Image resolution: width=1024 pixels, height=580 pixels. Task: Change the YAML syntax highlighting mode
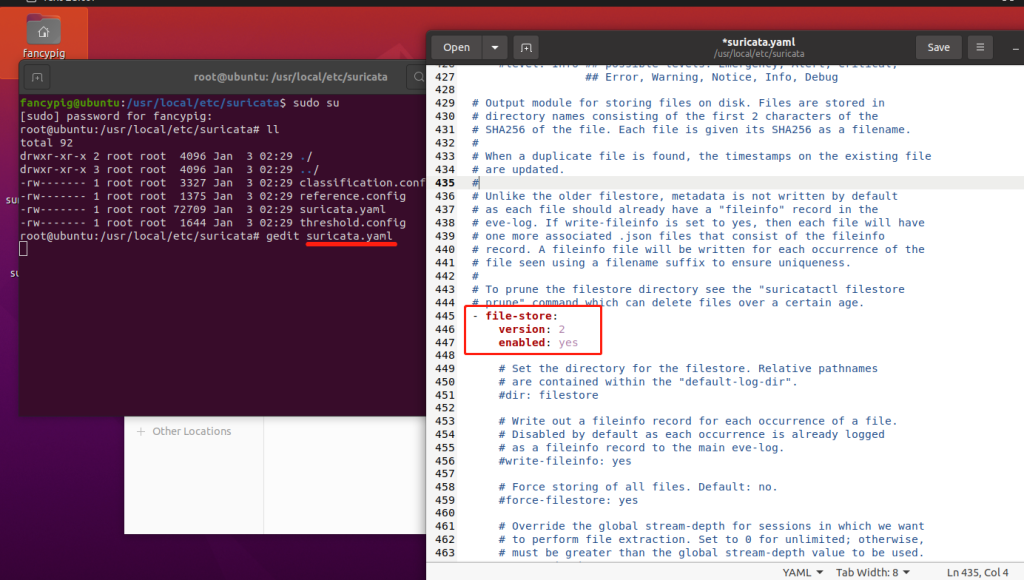pos(802,572)
